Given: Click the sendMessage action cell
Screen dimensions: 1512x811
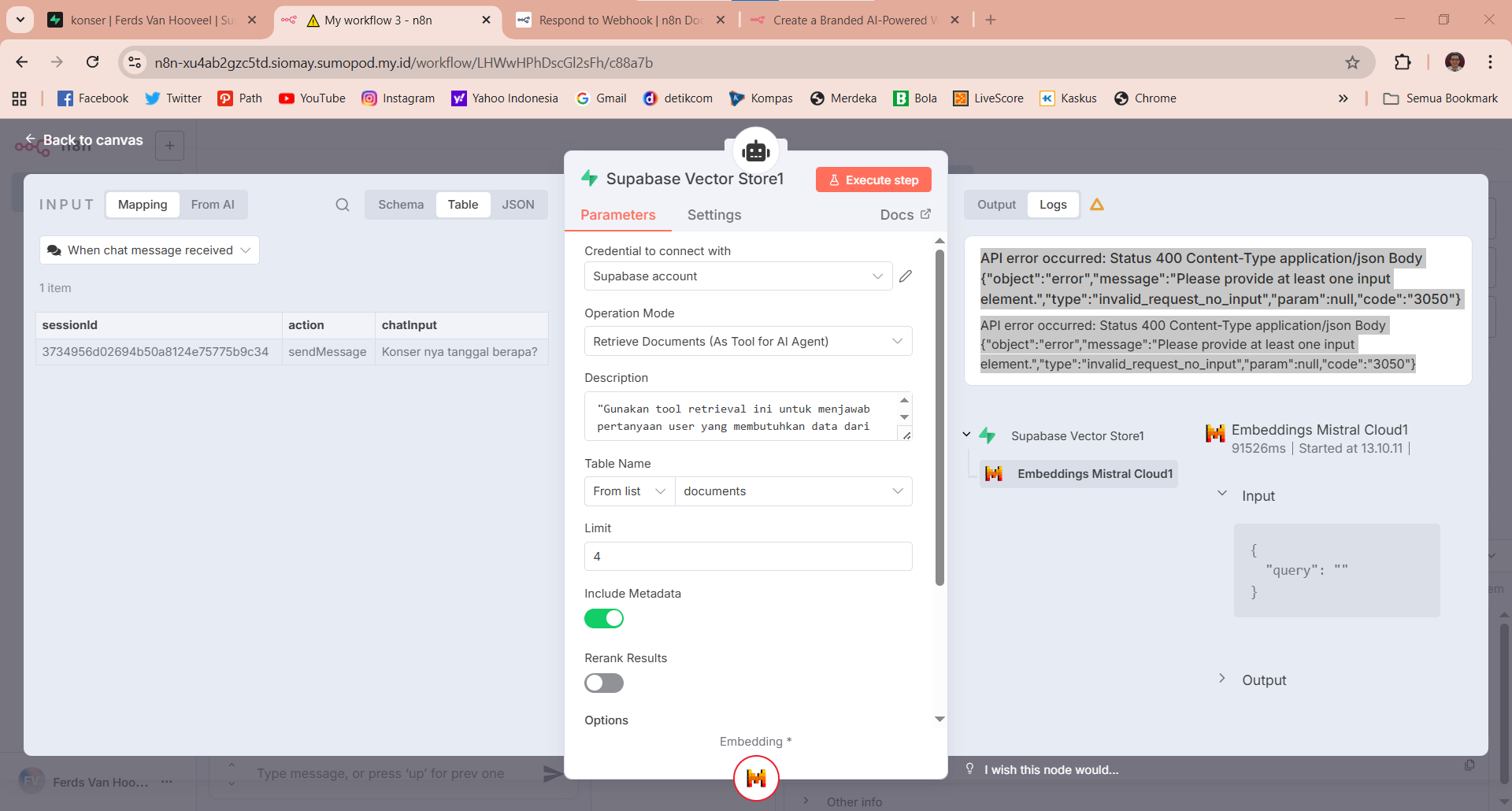Looking at the screenshot, I should coord(328,352).
